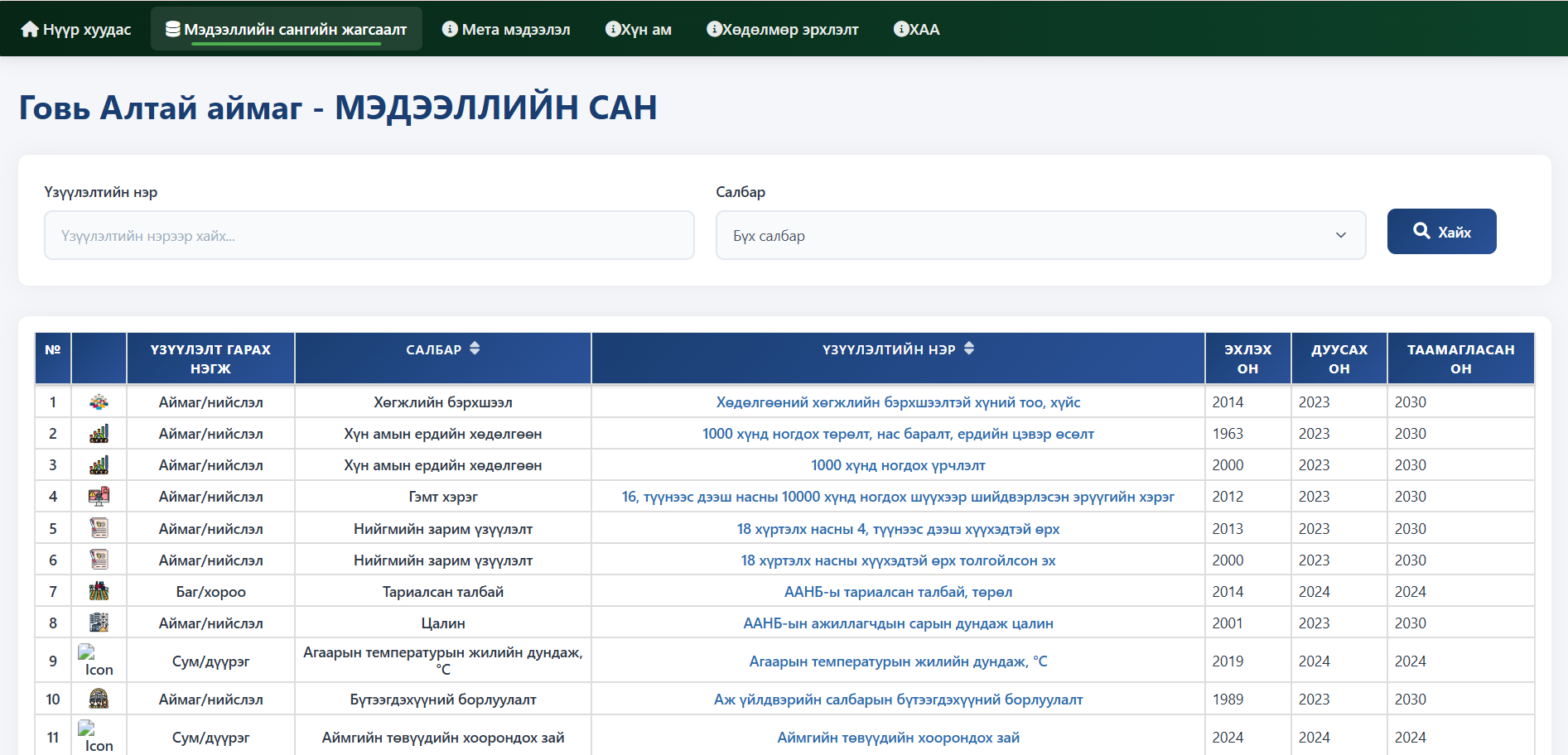
Task: Click the info icon beside Мета мэдээлэл
Action: tap(450, 29)
